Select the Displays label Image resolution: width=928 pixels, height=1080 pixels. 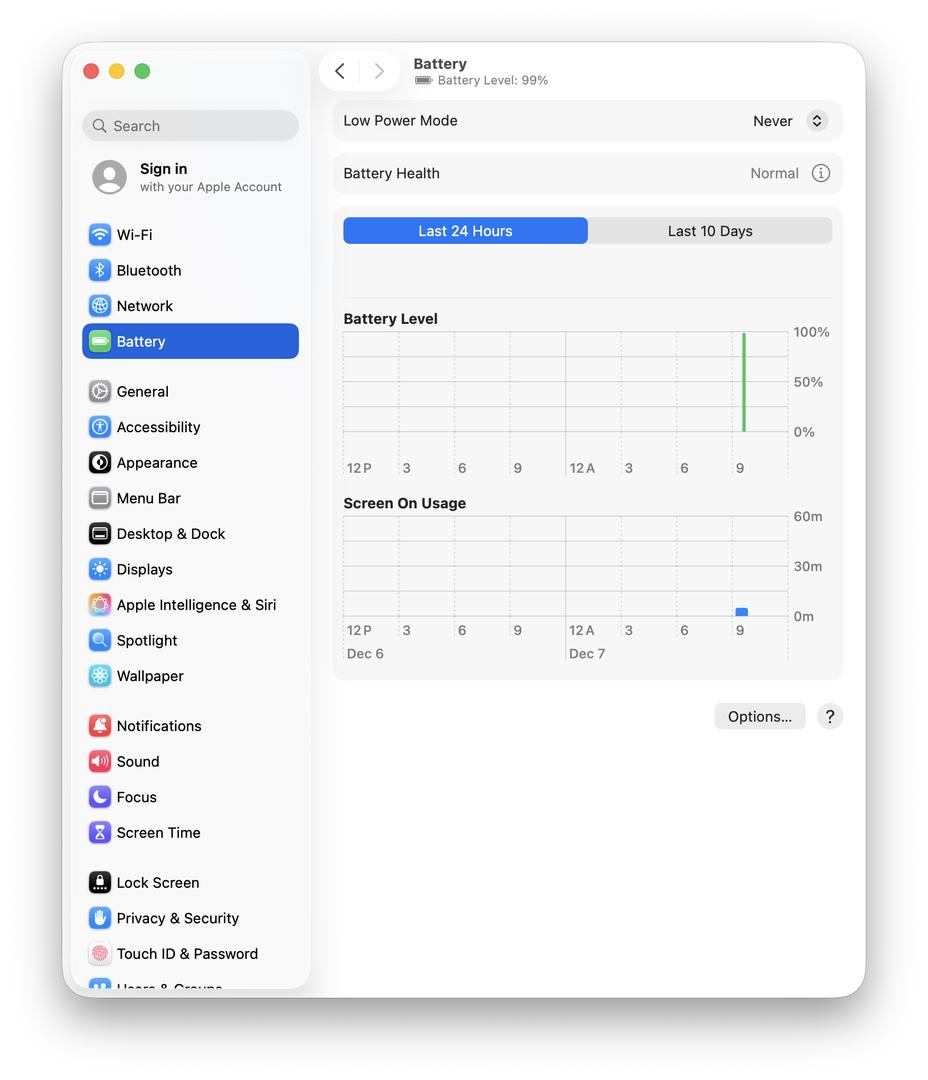click(x=145, y=570)
